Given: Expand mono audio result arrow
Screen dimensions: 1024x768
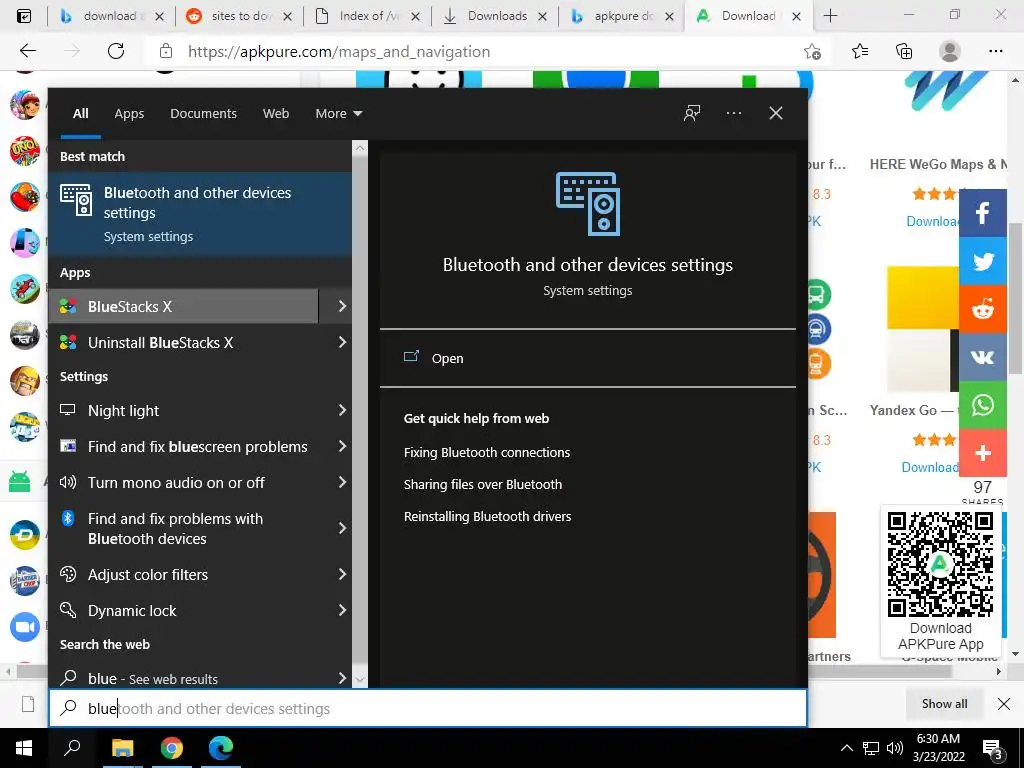Looking at the screenshot, I should (342, 482).
